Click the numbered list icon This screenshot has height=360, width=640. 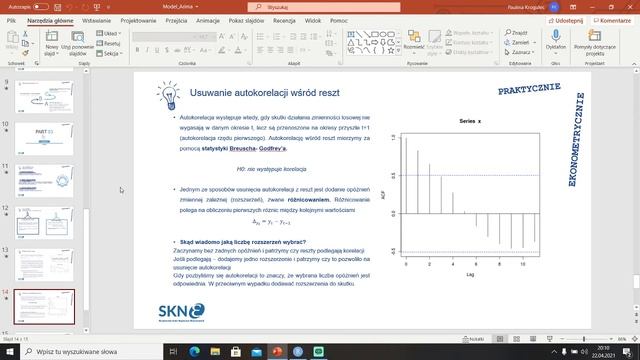[276, 37]
